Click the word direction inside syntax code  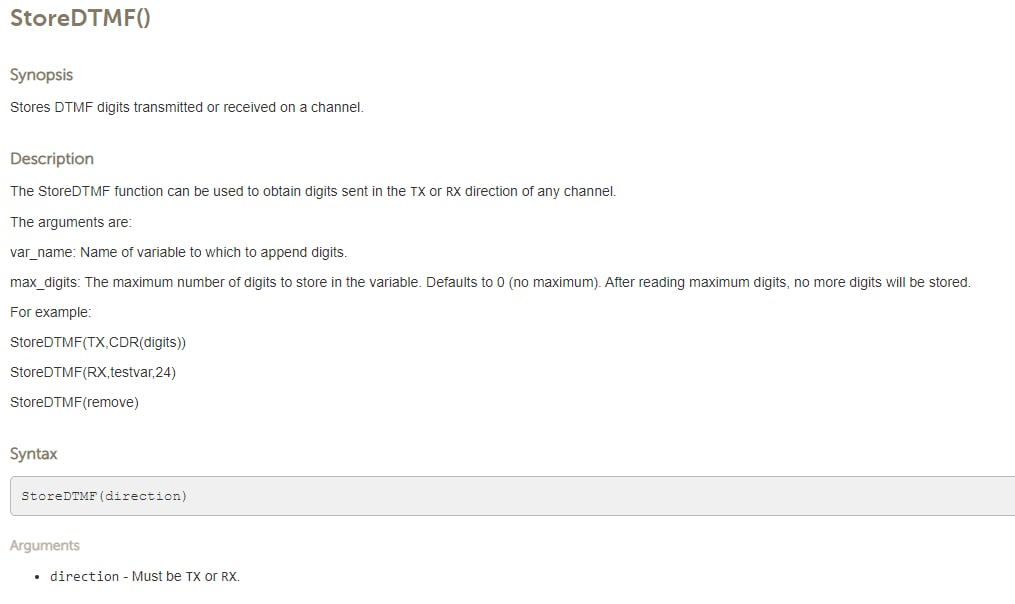(142, 496)
